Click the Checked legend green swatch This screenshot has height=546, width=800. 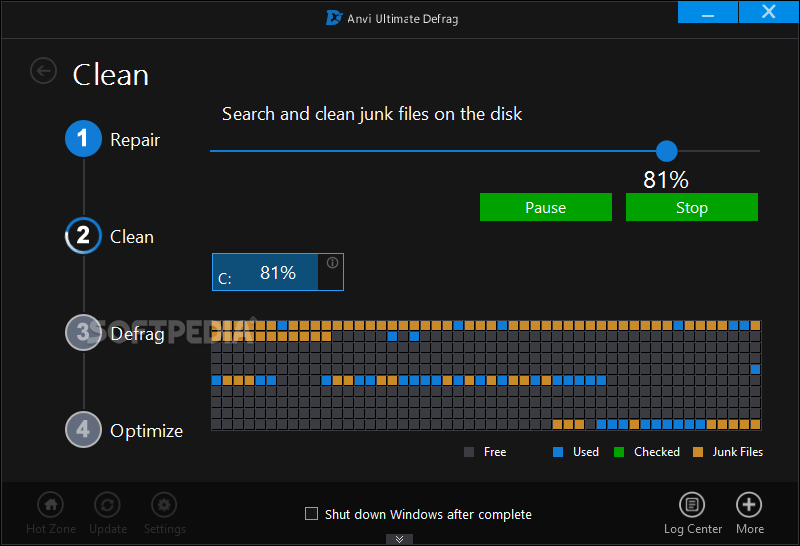pos(619,452)
